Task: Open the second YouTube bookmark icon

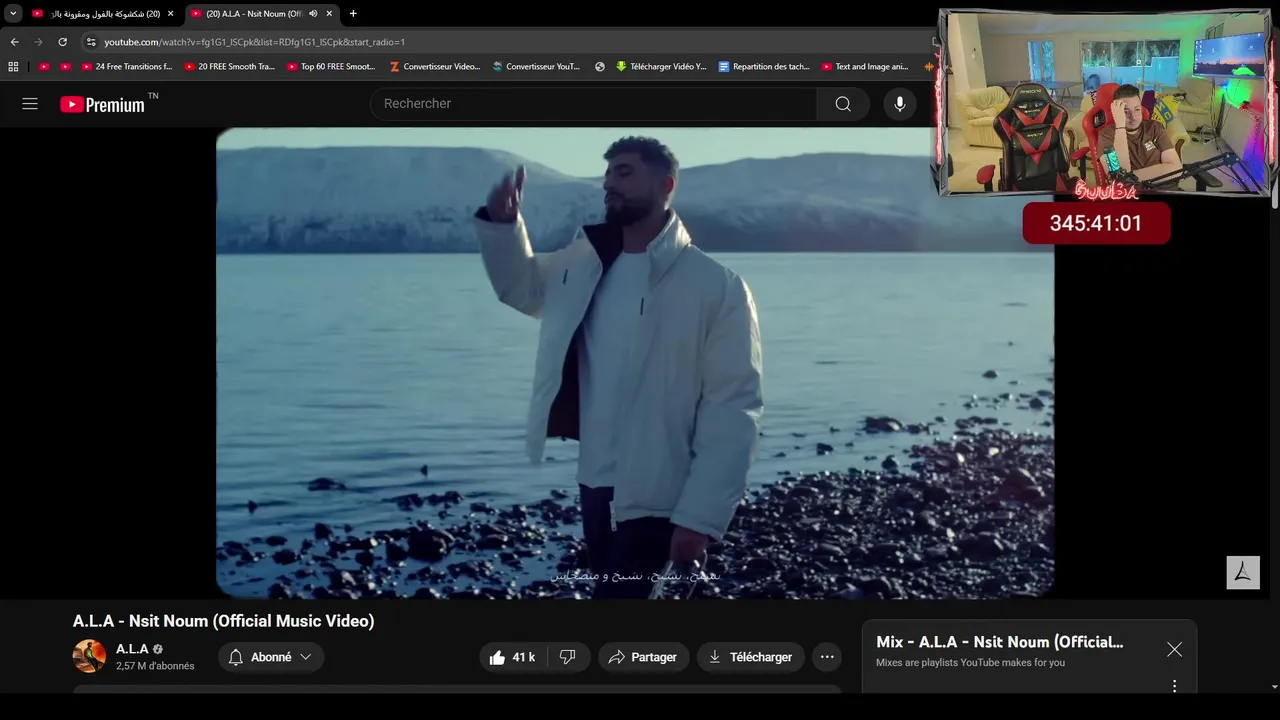Action: click(66, 67)
